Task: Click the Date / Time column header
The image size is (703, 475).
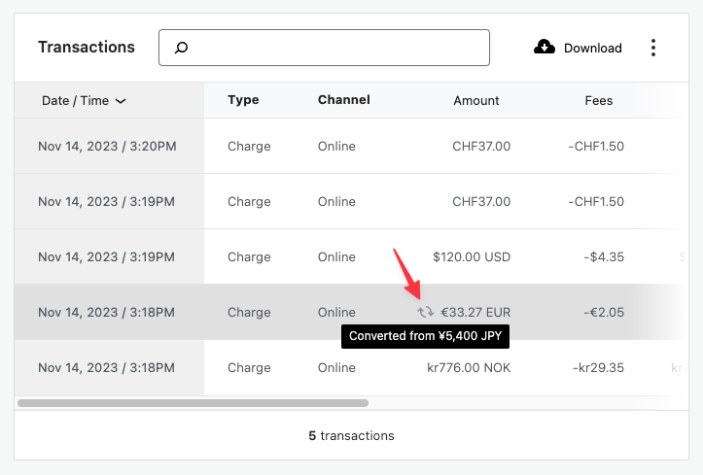Action: tap(84, 100)
